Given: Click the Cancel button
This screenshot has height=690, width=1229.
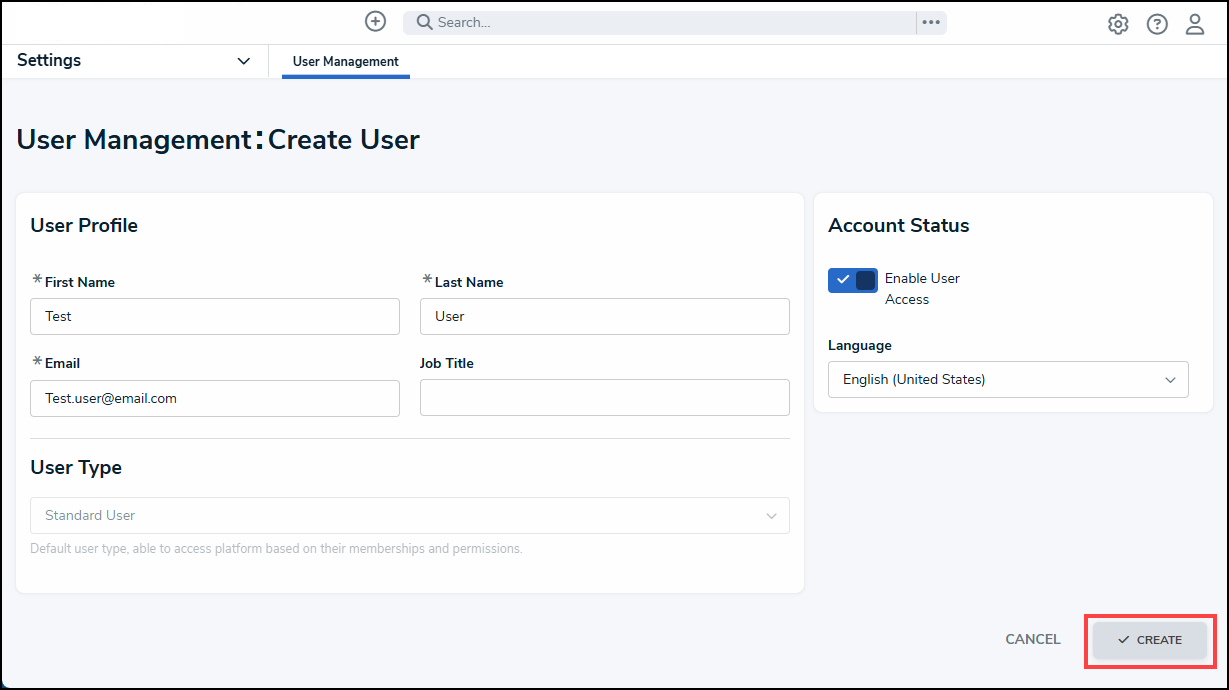Looking at the screenshot, I should click(1033, 640).
